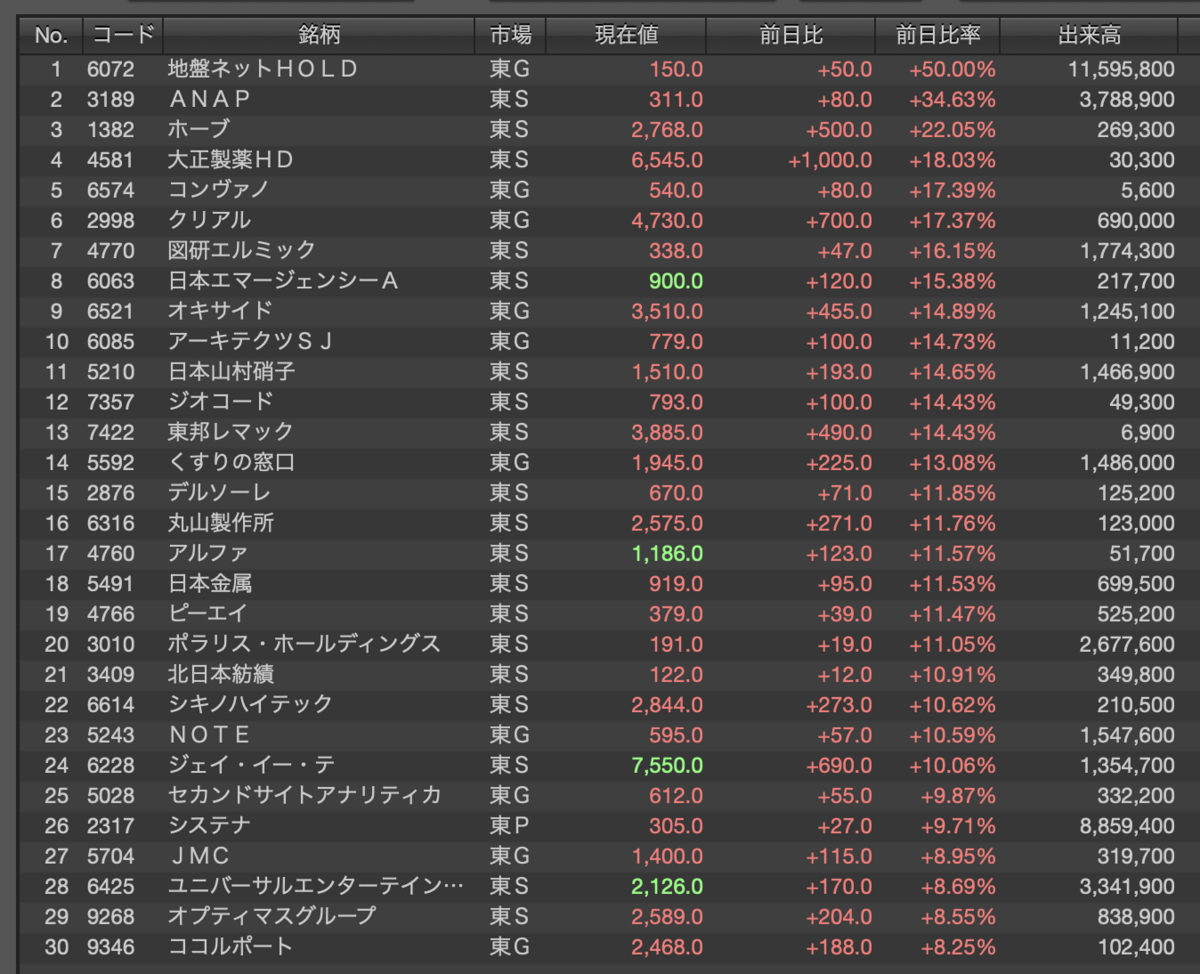The image size is (1200, 974).
Task: Select the ＪＭＣ stock name
Action: pos(200,856)
